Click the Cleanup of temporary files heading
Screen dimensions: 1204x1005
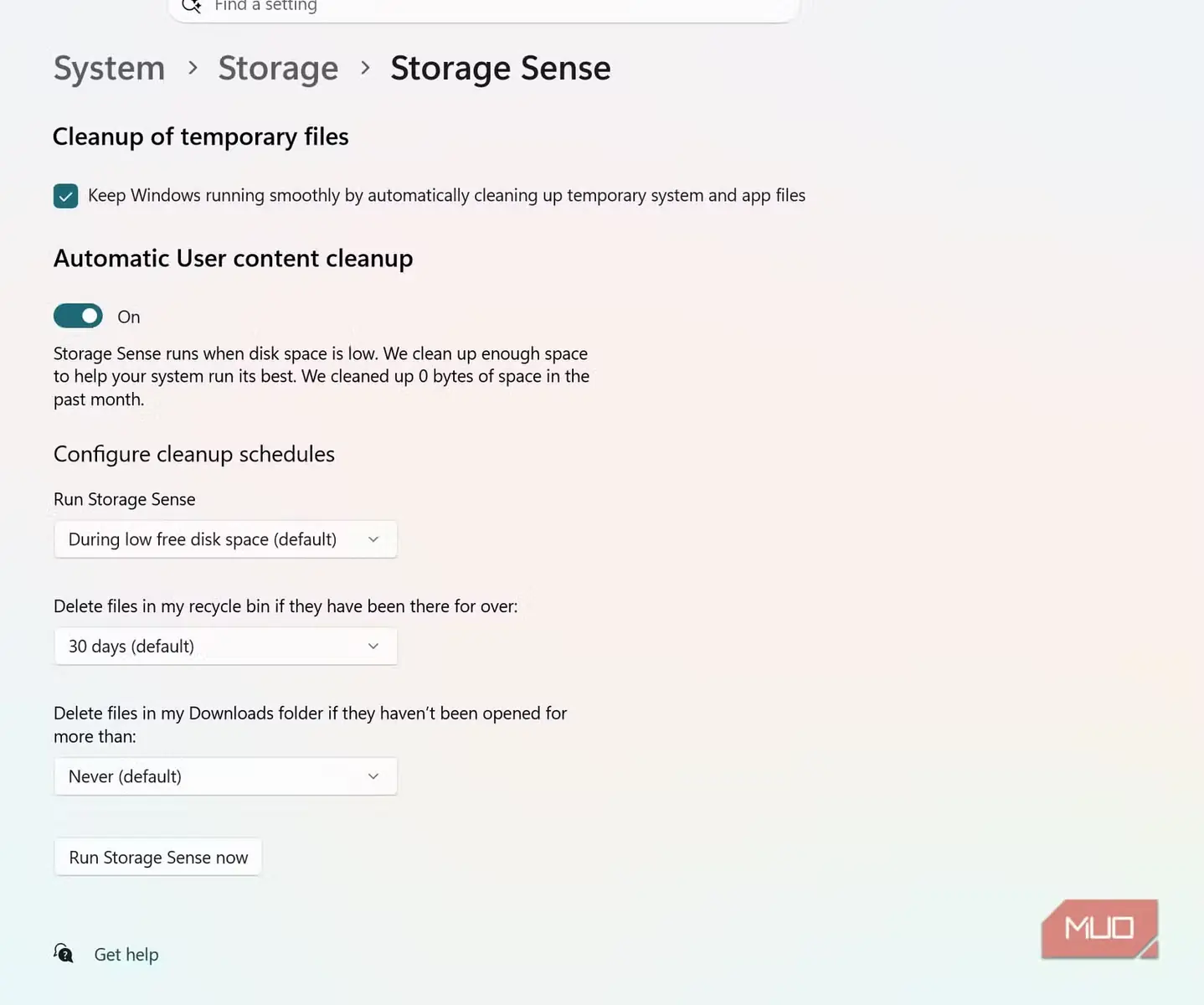(201, 137)
